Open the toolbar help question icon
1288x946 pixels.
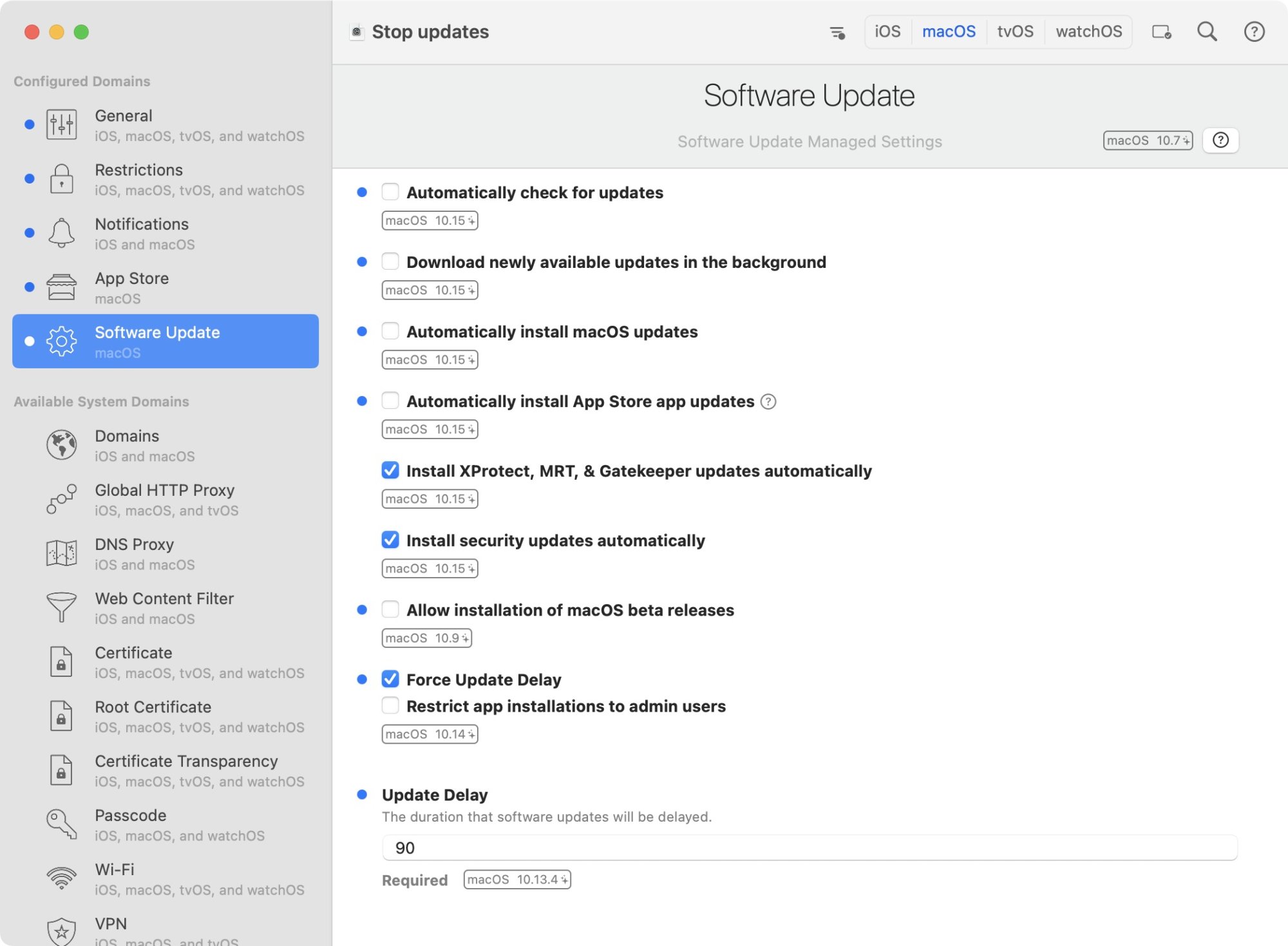click(x=1253, y=32)
